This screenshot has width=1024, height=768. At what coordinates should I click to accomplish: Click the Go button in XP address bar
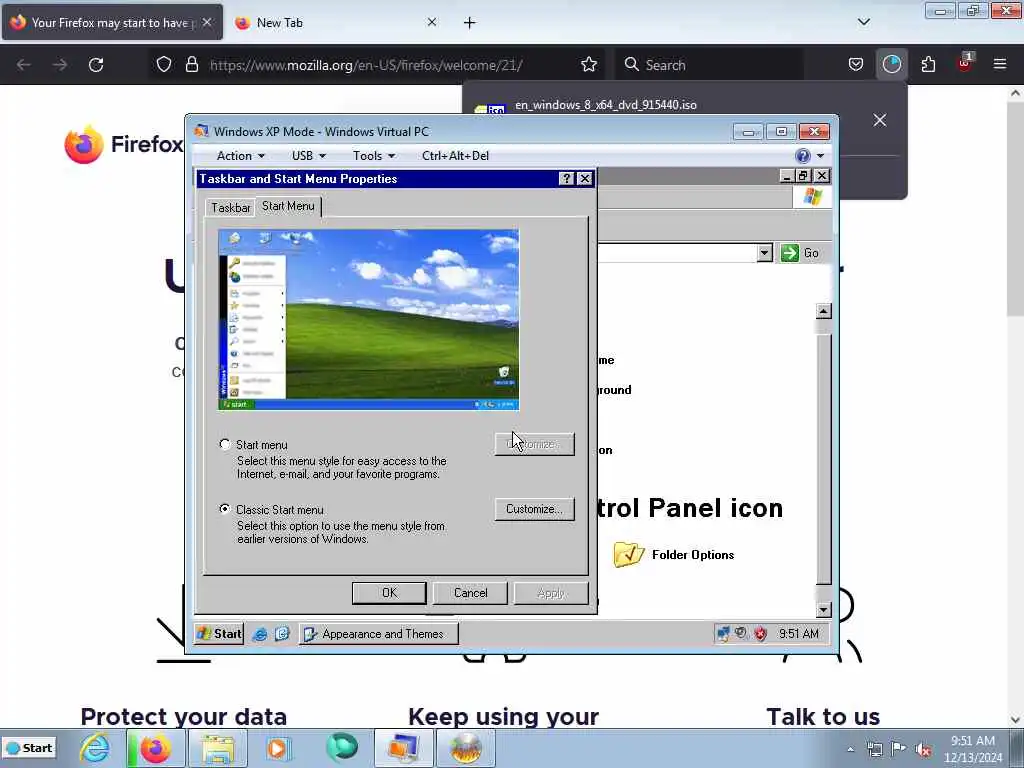tap(800, 253)
